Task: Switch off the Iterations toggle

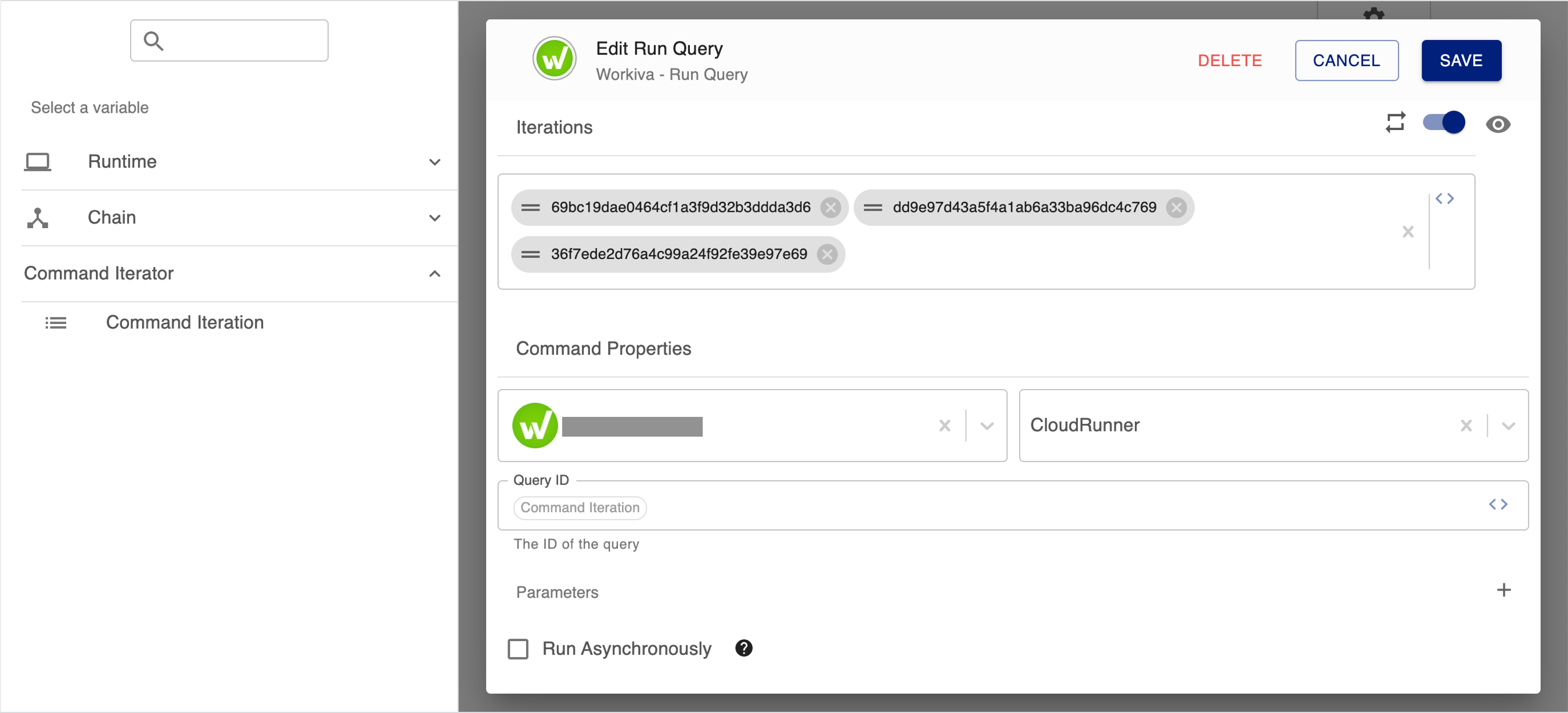Action: point(1444,123)
